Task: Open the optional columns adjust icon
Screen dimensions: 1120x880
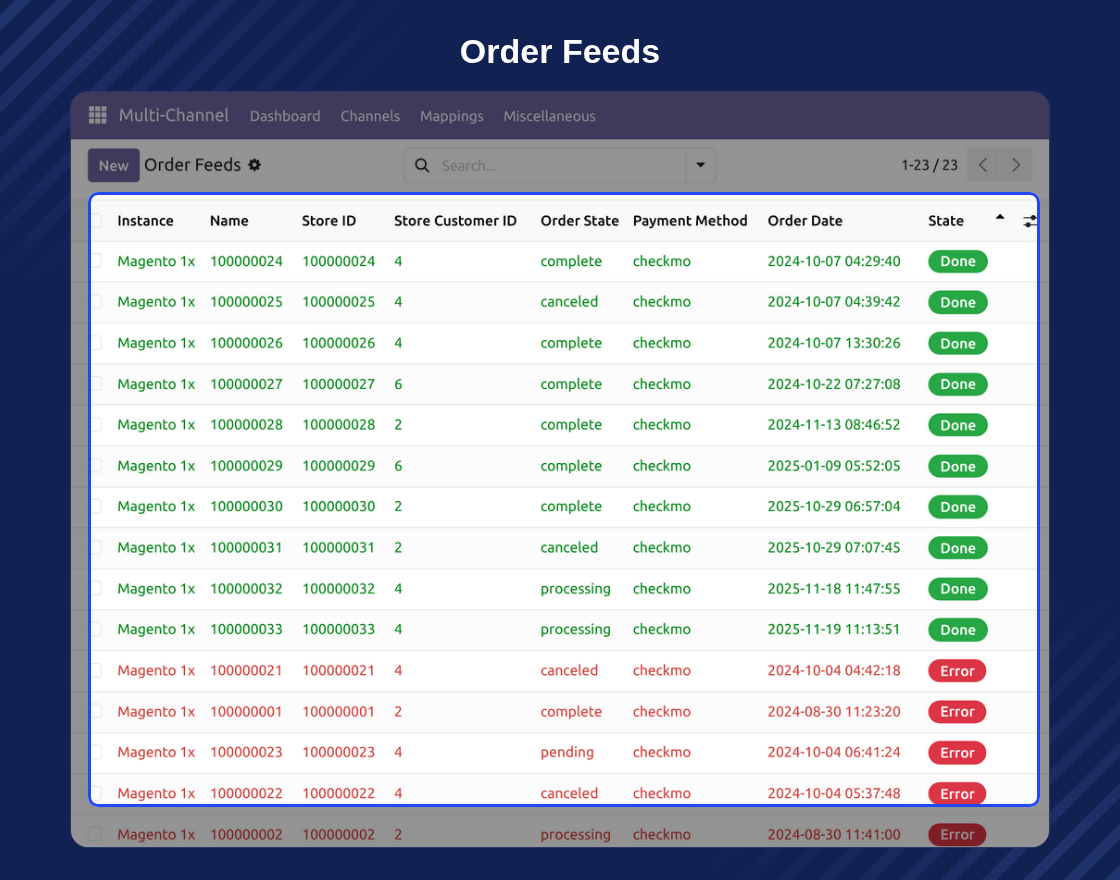Action: pyautogui.click(x=1029, y=221)
